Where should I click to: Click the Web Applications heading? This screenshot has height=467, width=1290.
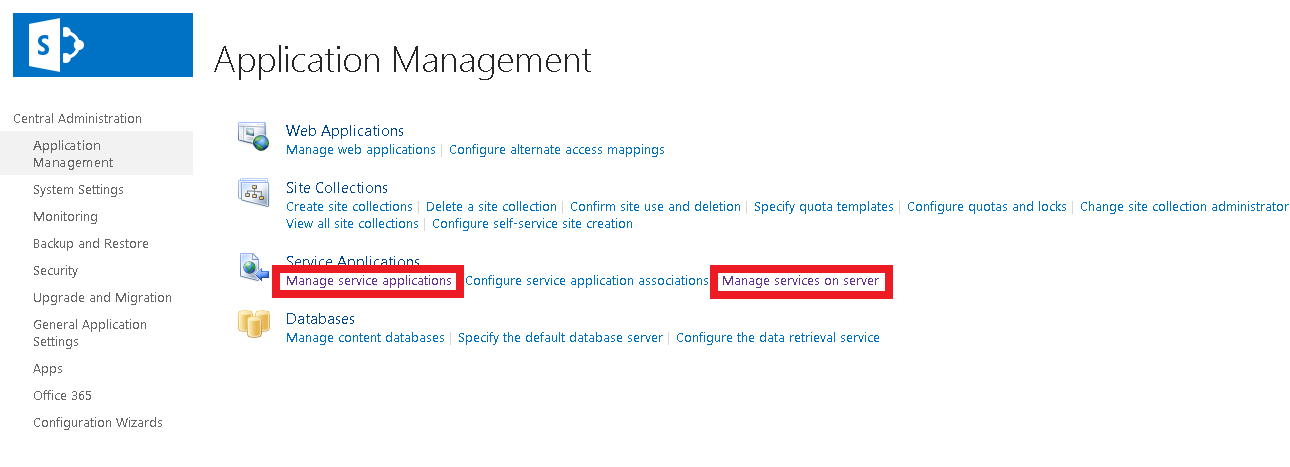coord(344,131)
